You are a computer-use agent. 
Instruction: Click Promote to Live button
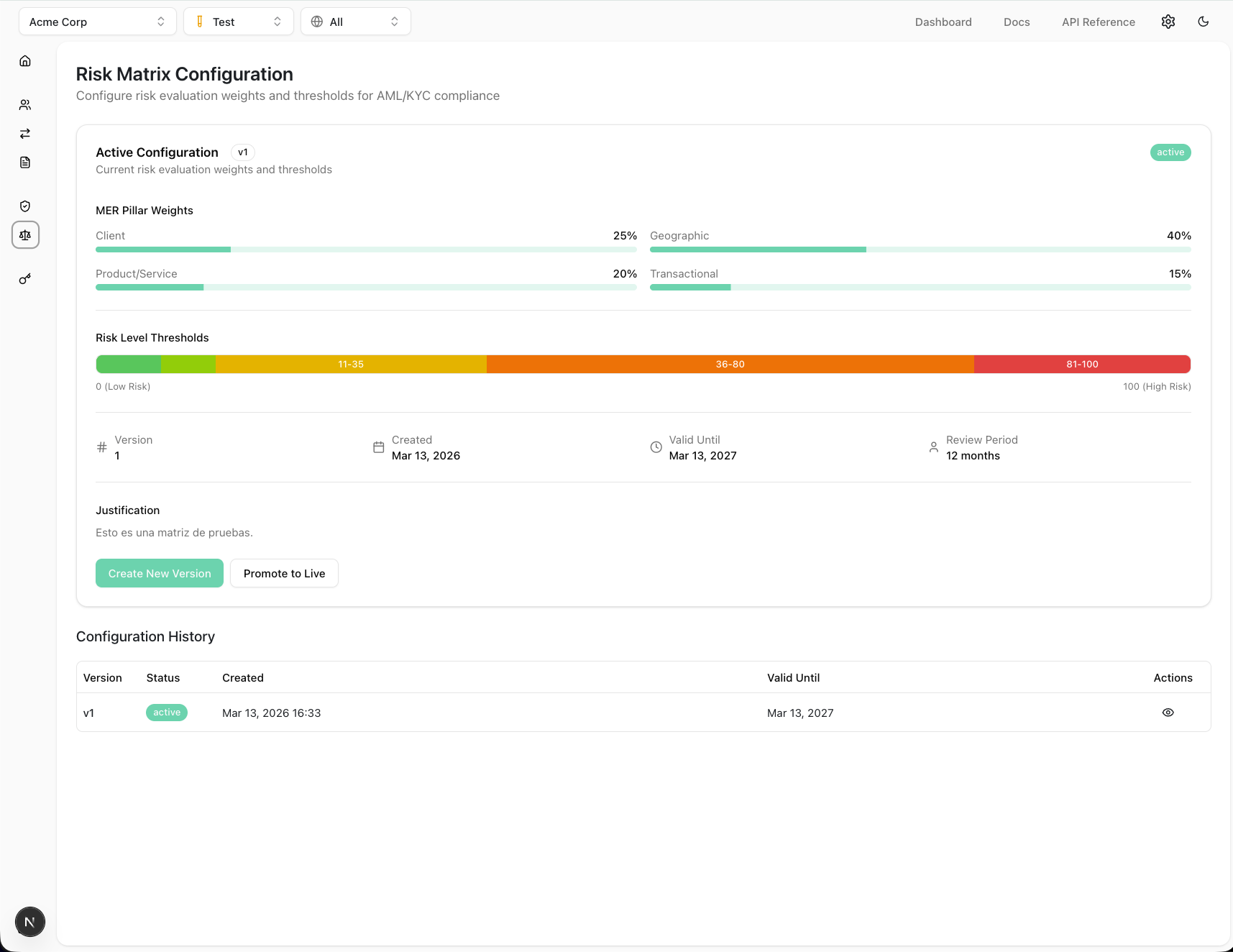[284, 573]
